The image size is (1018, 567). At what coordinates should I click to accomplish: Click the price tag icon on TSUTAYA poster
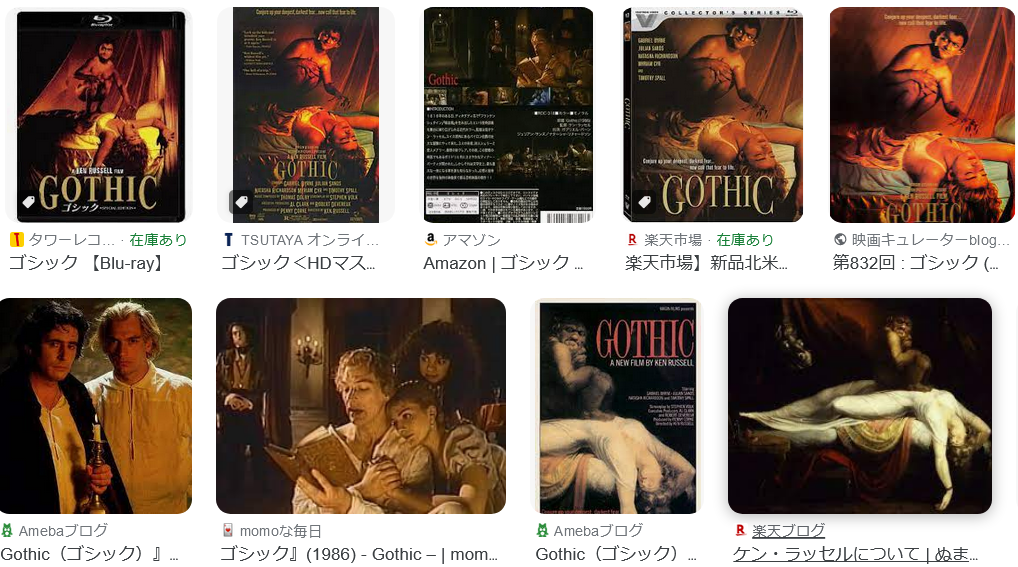click(241, 202)
